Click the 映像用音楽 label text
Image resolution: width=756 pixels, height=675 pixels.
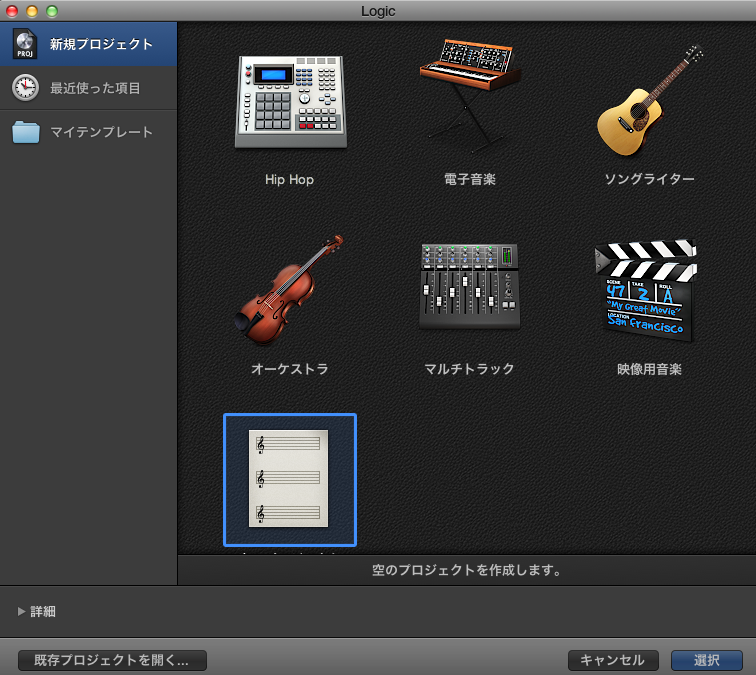(x=649, y=369)
